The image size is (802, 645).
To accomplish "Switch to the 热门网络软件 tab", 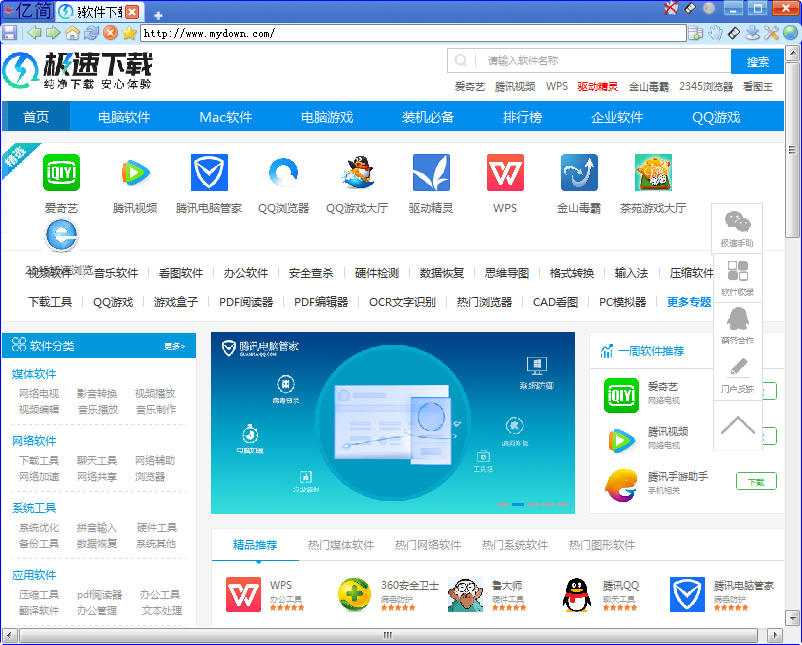I will tap(428, 545).
